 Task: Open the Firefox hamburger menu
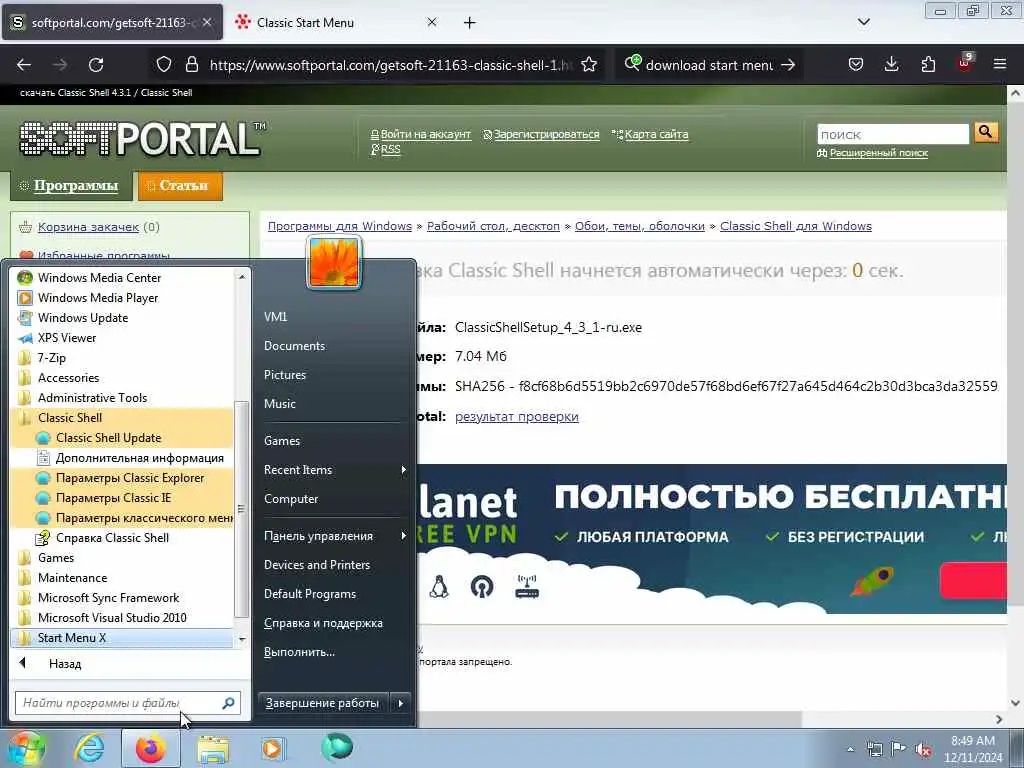tap(1000, 64)
